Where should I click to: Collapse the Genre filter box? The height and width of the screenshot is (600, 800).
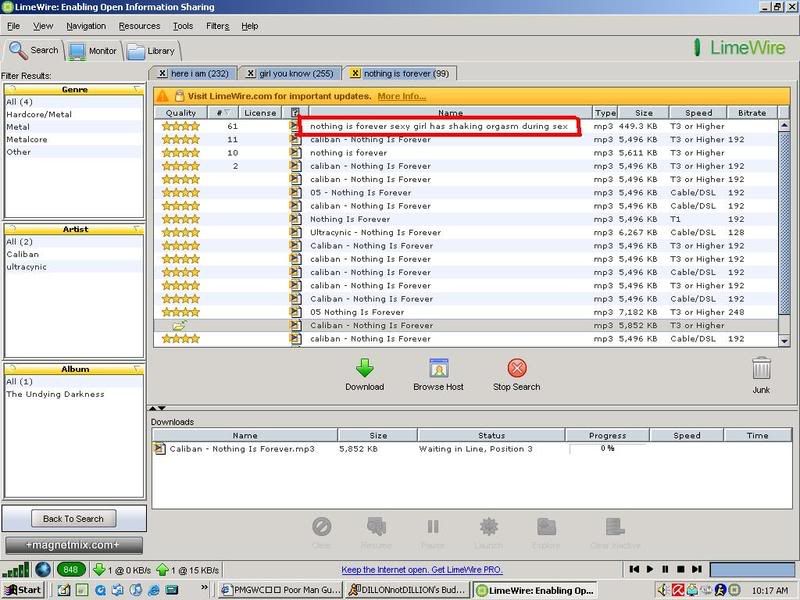(x=137, y=89)
